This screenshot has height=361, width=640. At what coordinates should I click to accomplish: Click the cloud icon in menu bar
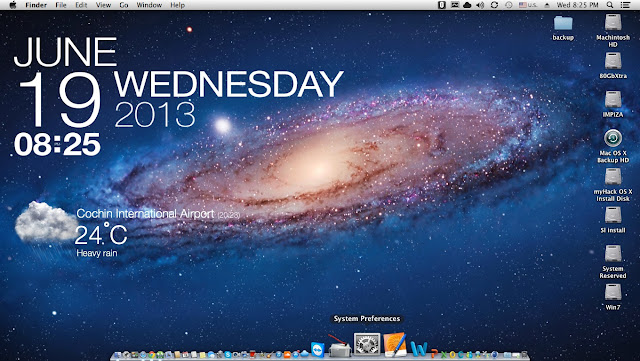click(x=467, y=5)
